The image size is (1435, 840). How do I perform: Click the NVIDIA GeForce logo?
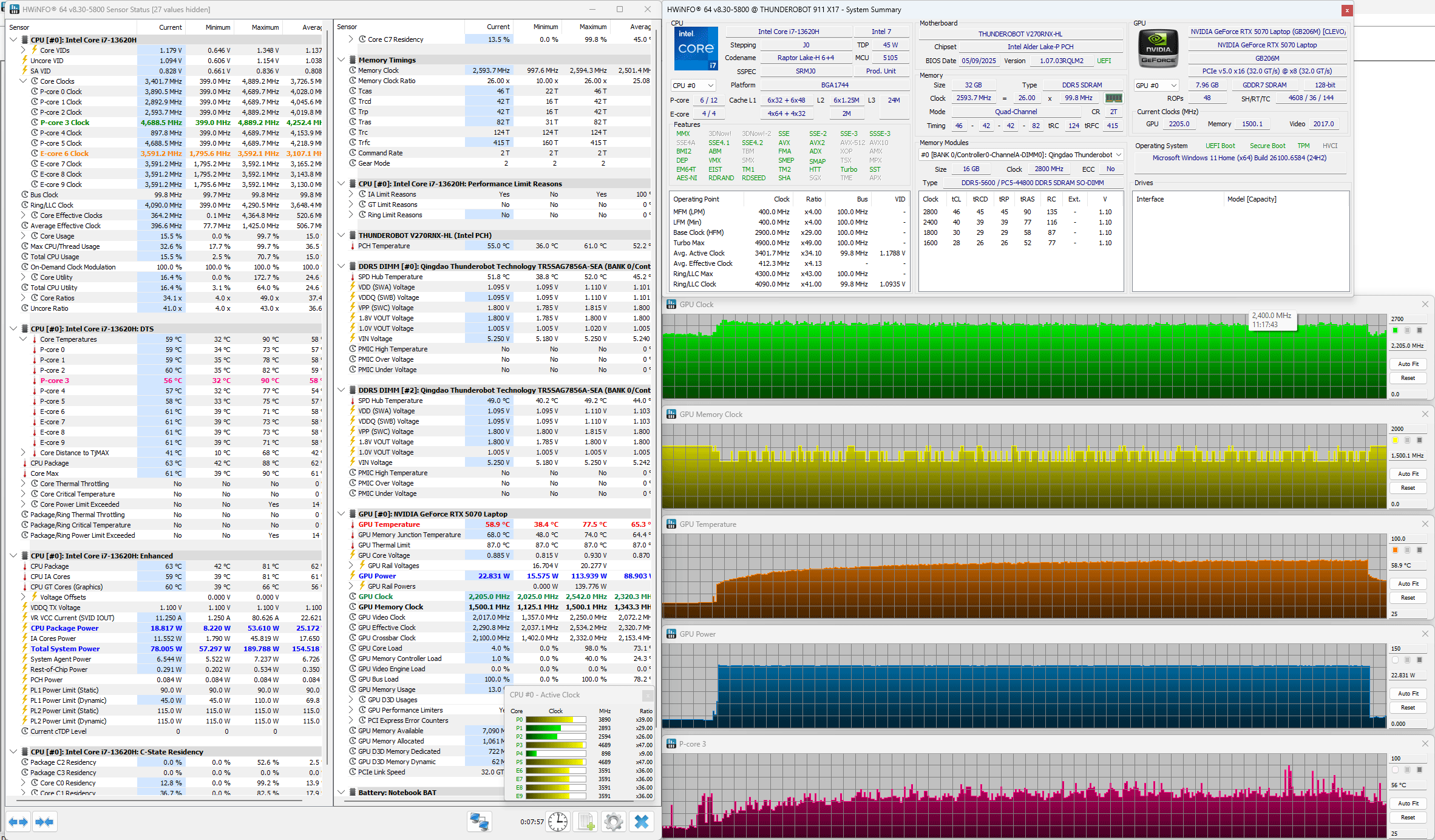(1158, 49)
